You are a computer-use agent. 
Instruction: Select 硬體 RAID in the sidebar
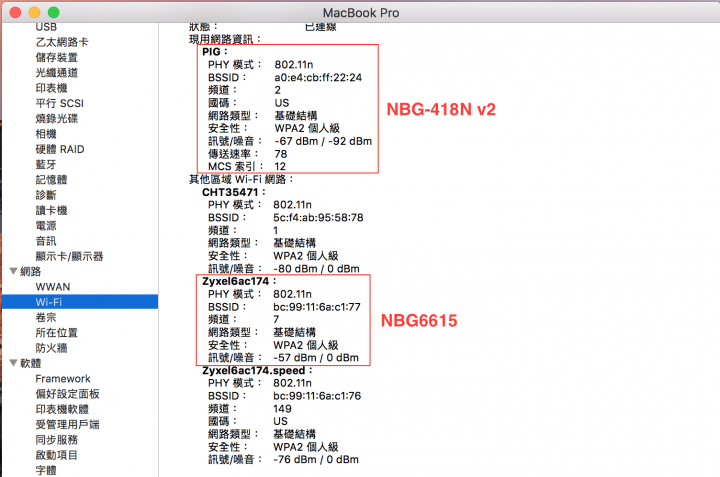(x=60, y=149)
